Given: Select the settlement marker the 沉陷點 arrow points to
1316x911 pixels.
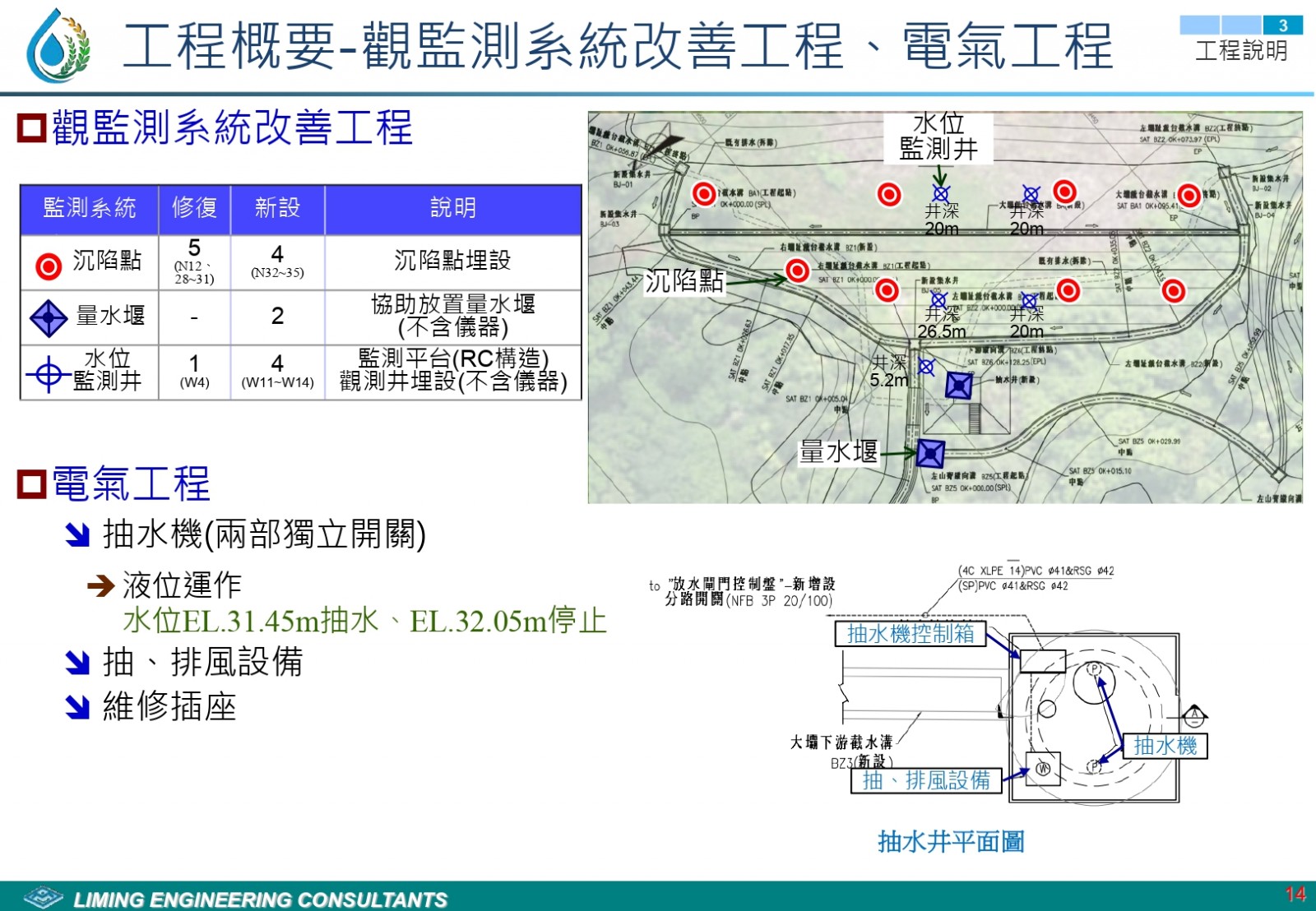Looking at the screenshot, I should (796, 270).
